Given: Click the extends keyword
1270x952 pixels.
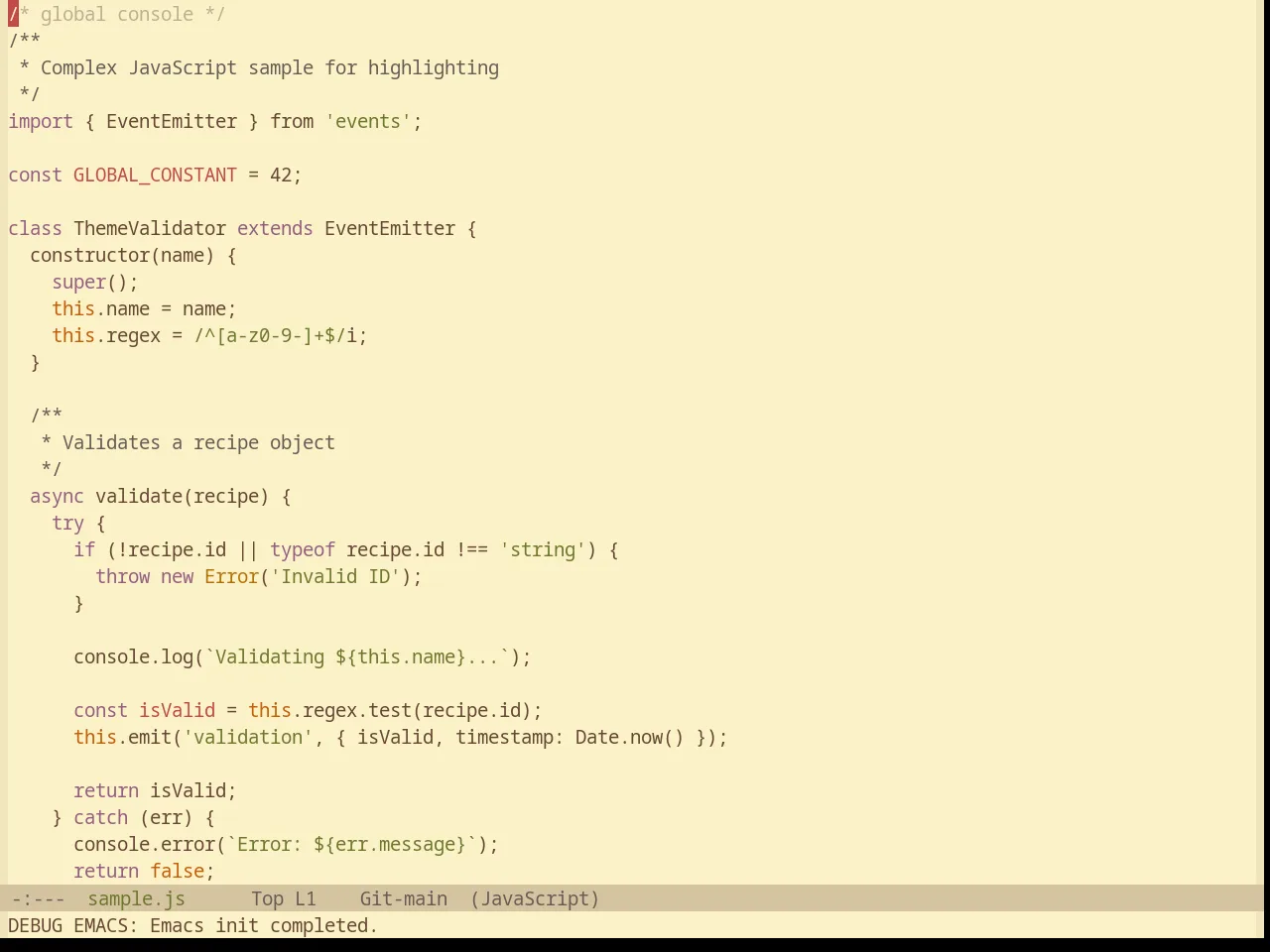Looking at the screenshot, I should click(275, 228).
